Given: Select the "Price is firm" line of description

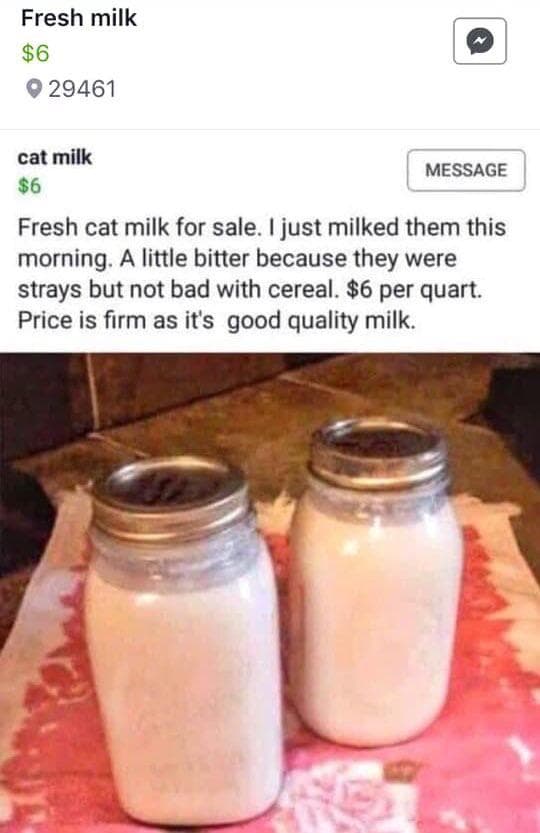Looking at the screenshot, I should [216, 321].
